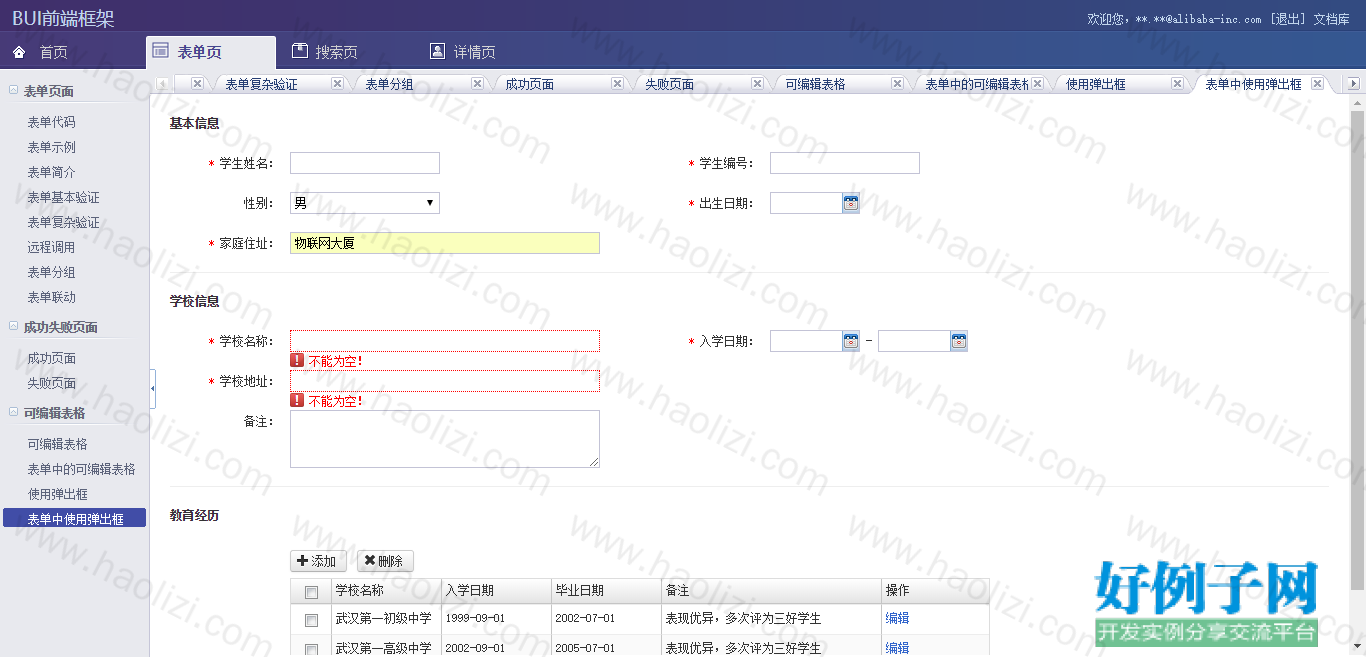The image size is (1366, 657).
Task: Close the 可编辑表格 tab
Action: tap(897, 84)
